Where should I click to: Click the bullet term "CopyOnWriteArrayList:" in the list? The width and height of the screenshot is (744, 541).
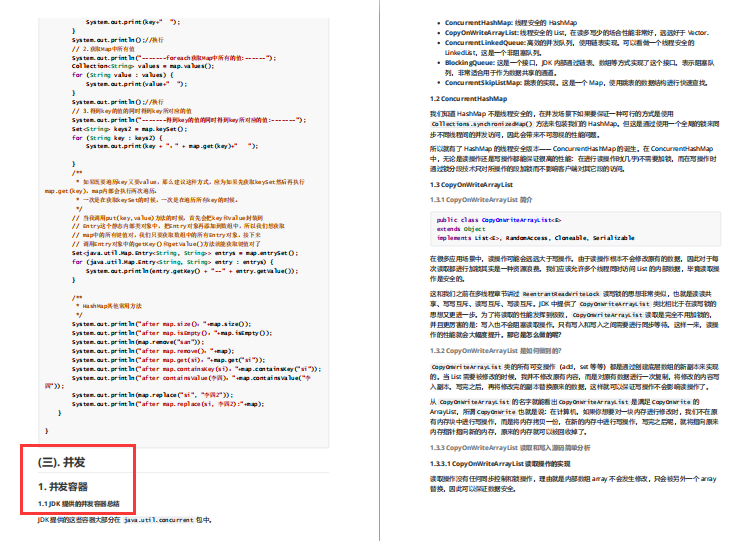pos(482,33)
